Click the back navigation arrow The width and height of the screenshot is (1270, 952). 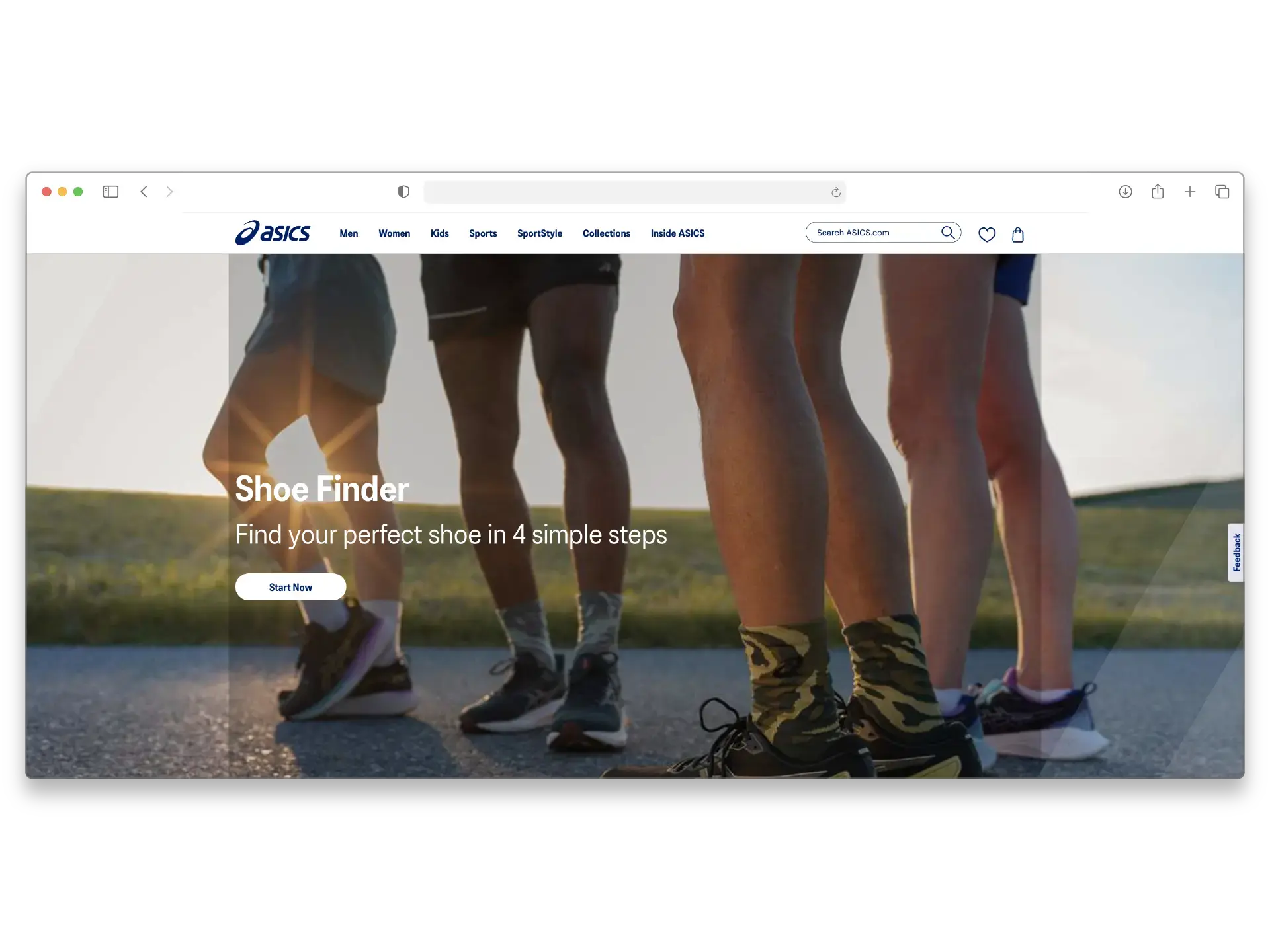(x=144, y=192)
